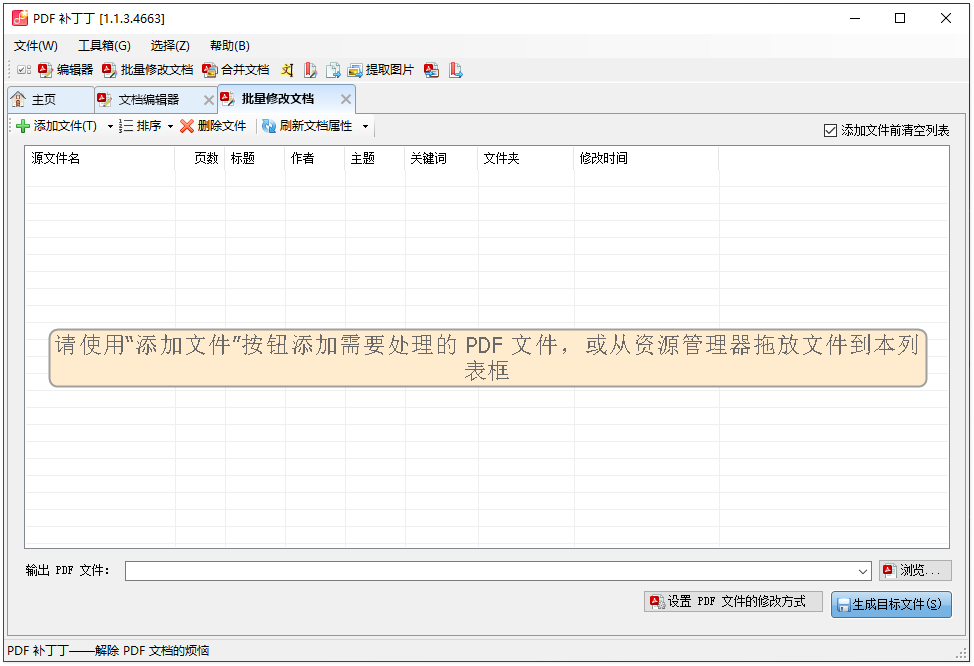Viewport: 974px width, 666px height.
Task: Select the 添加文件 green plus icon
Action: 22,127
